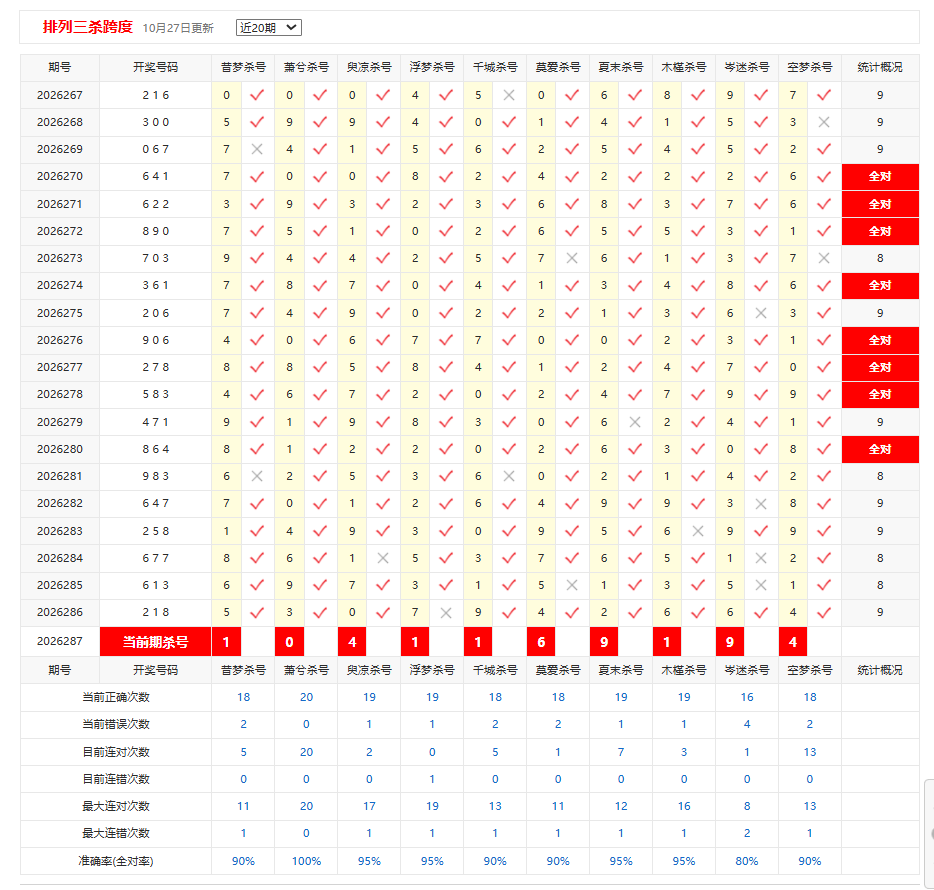Viewport: 934px width, 890px height.
Task: Click the 当前正确次数 row label
Action: [116, 697]
